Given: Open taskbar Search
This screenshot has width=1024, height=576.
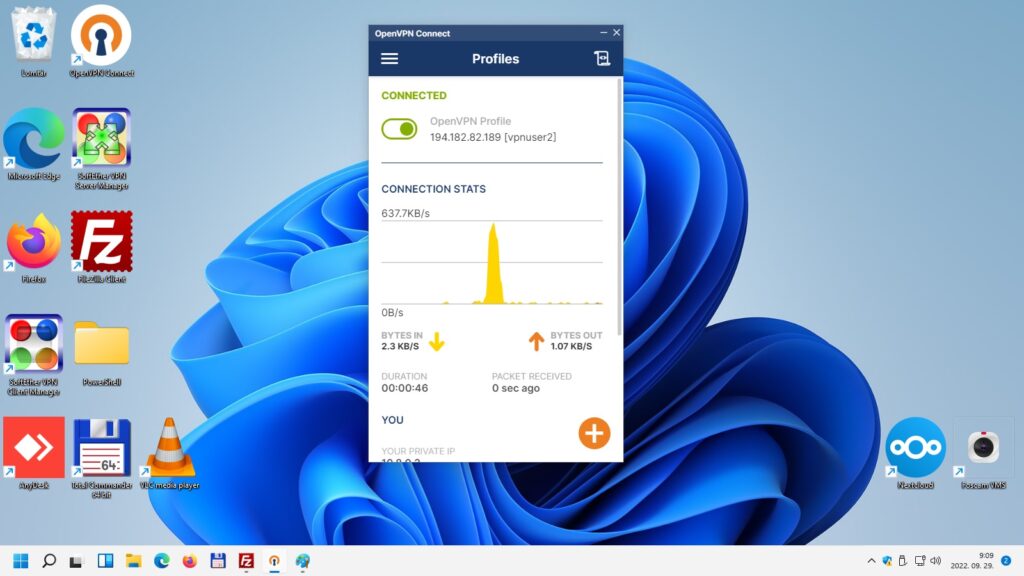Looking at the screenshot, I should click(x=49, y=561).
